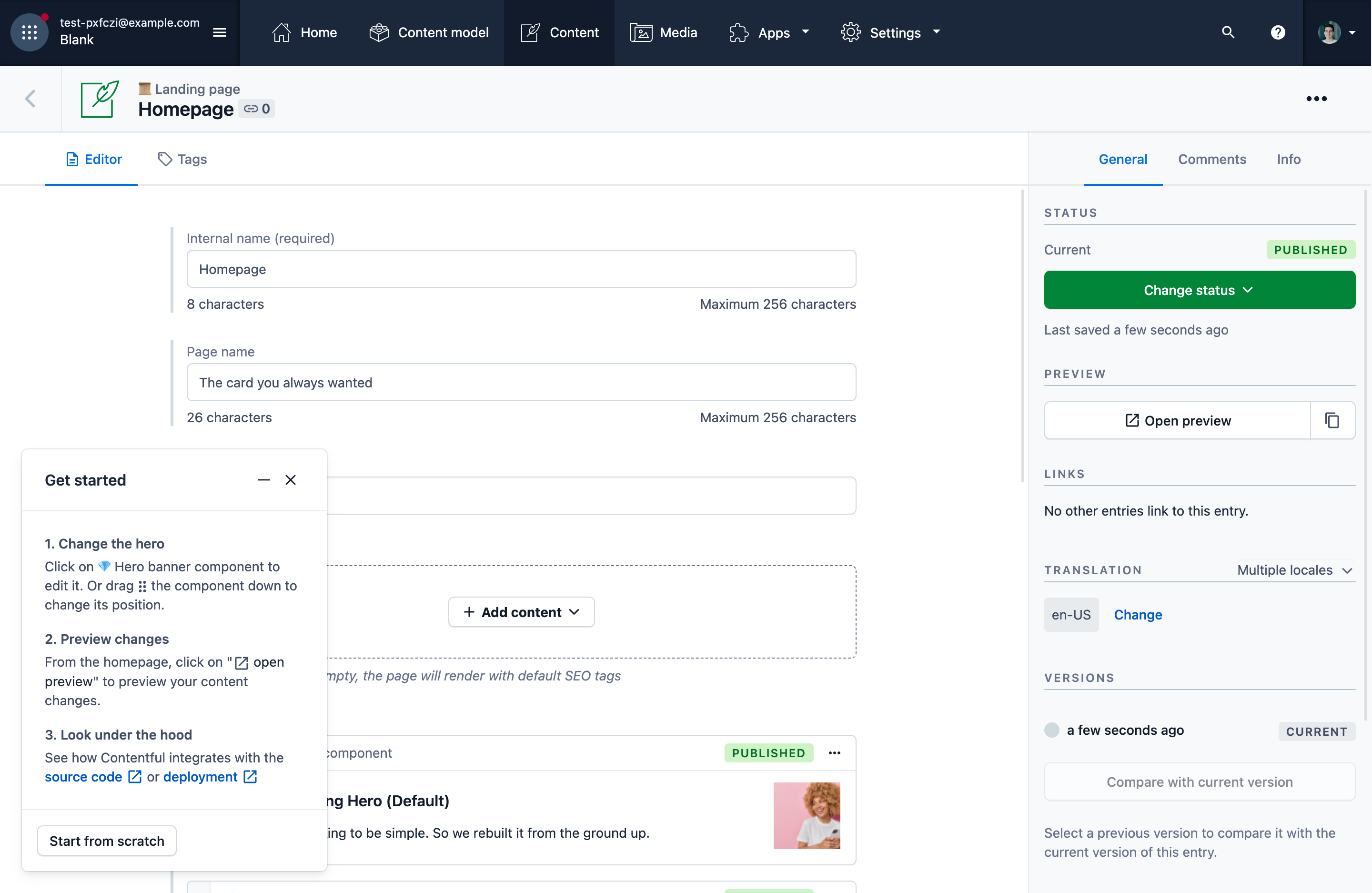Minimize the Get started panel
The image size is (1372, 893).
tap(263, 480)
